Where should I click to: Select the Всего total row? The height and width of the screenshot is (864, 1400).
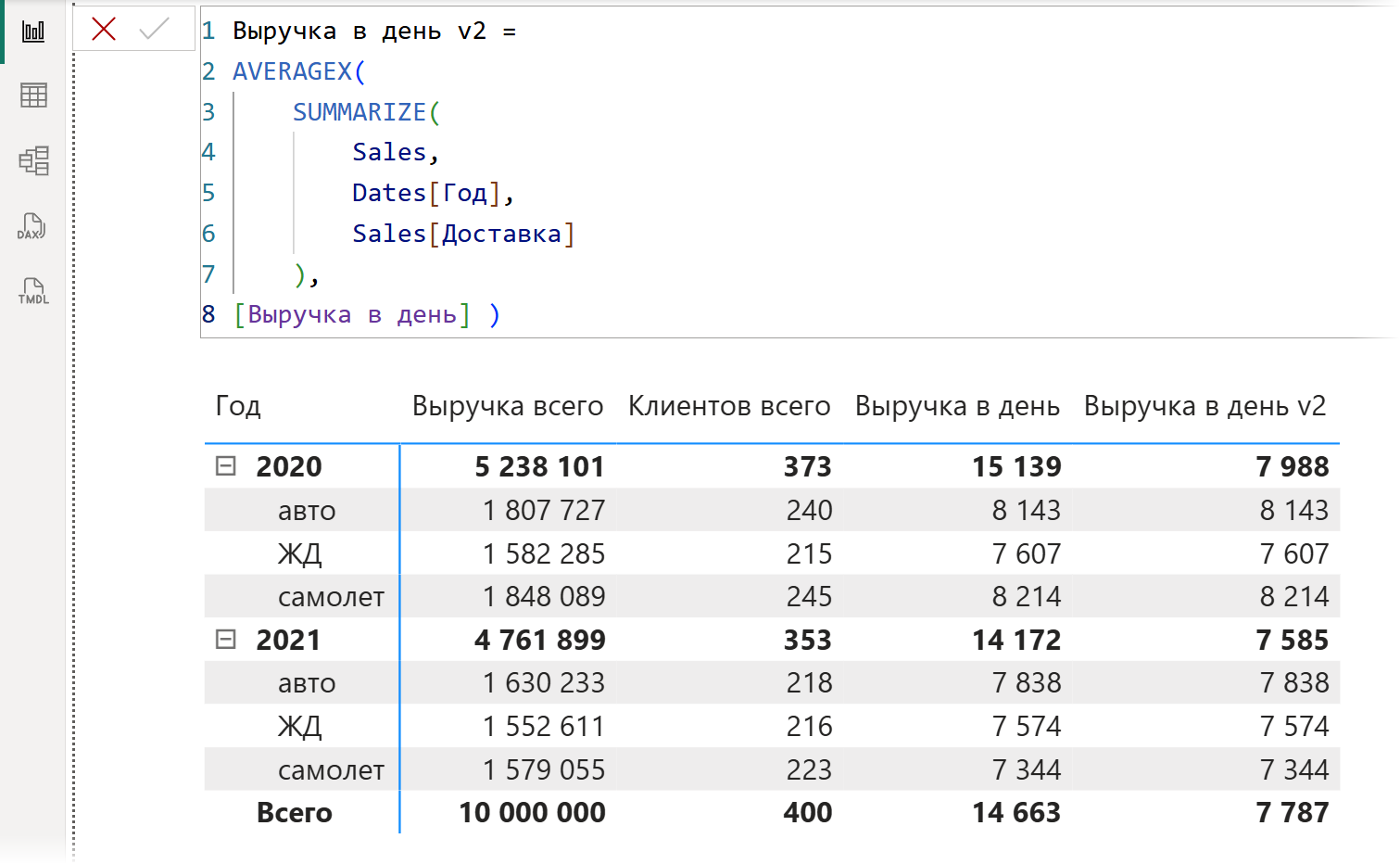click(295, 812)
